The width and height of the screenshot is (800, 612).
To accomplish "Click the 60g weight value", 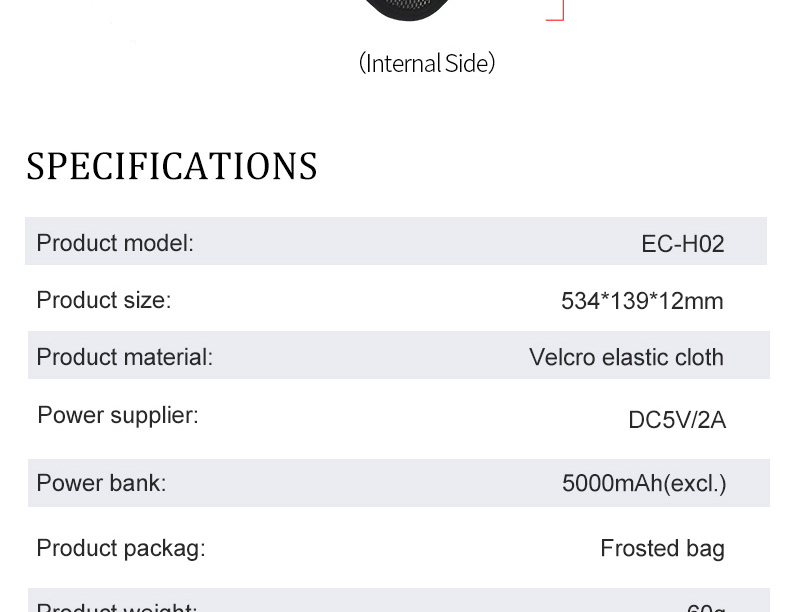I will [x=706, y=607].
